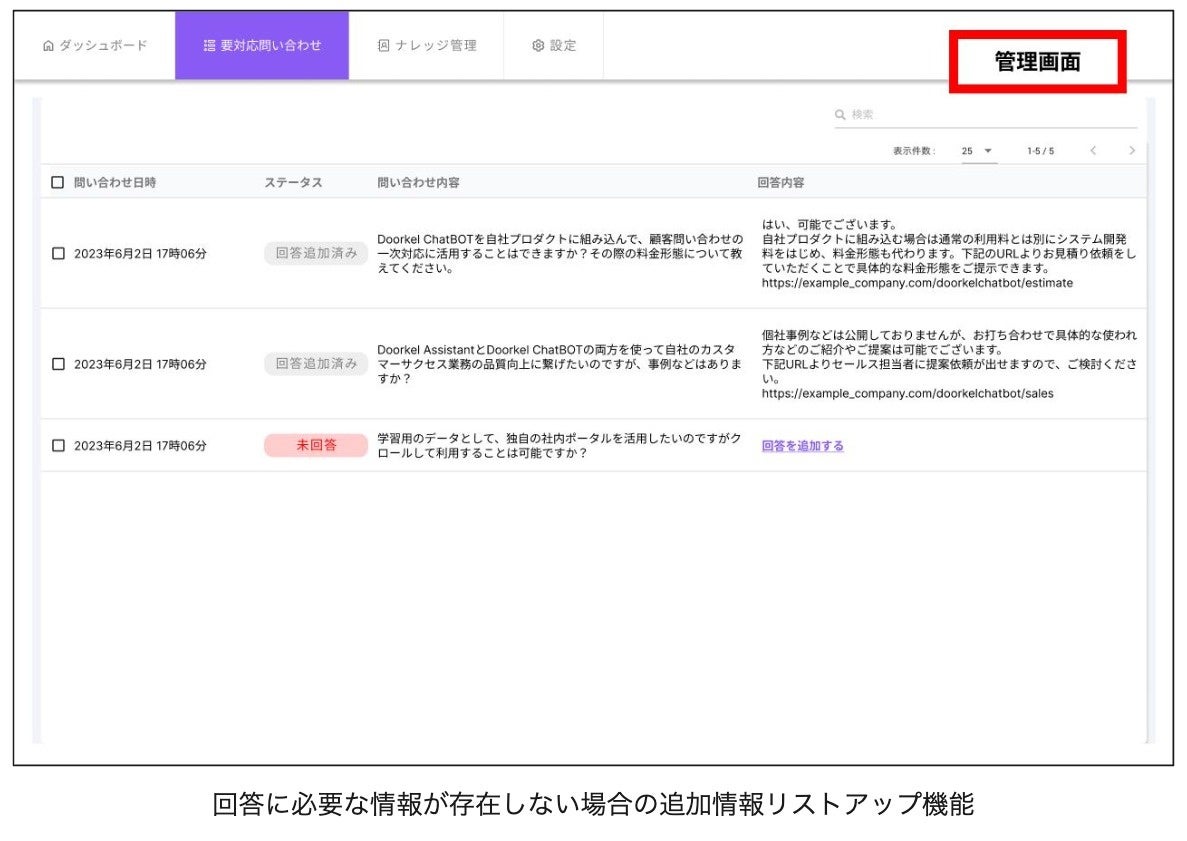
Task: Switch to the ナレッジ管理 tab
Action: [x=427, y=45]
